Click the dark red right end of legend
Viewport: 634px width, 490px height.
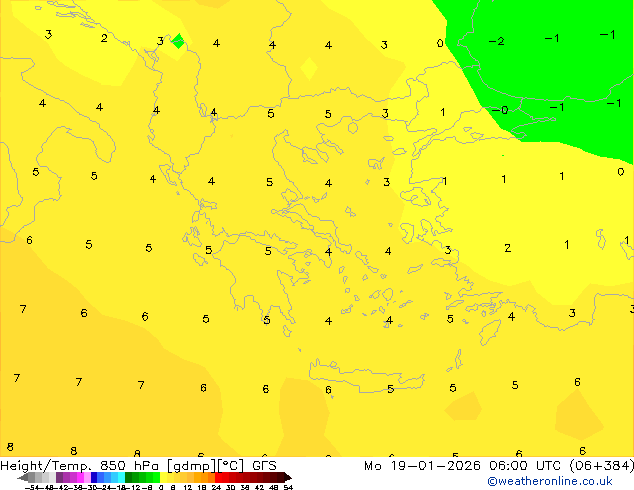284,477
